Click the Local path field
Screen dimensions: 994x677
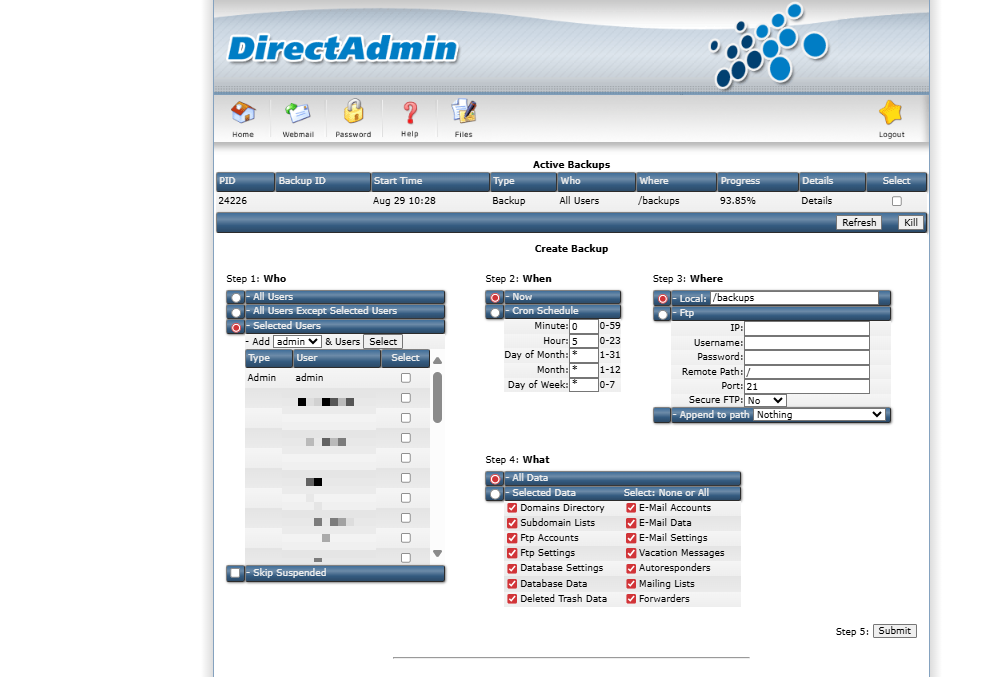click(794, 298)
